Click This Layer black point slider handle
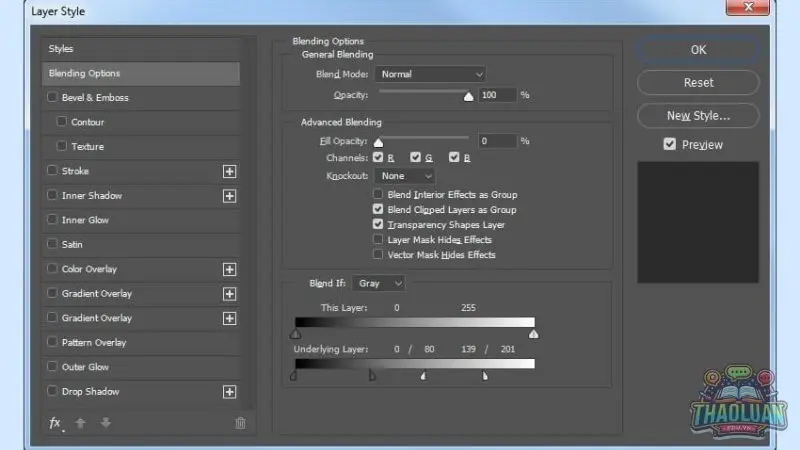 pos(295,334)
